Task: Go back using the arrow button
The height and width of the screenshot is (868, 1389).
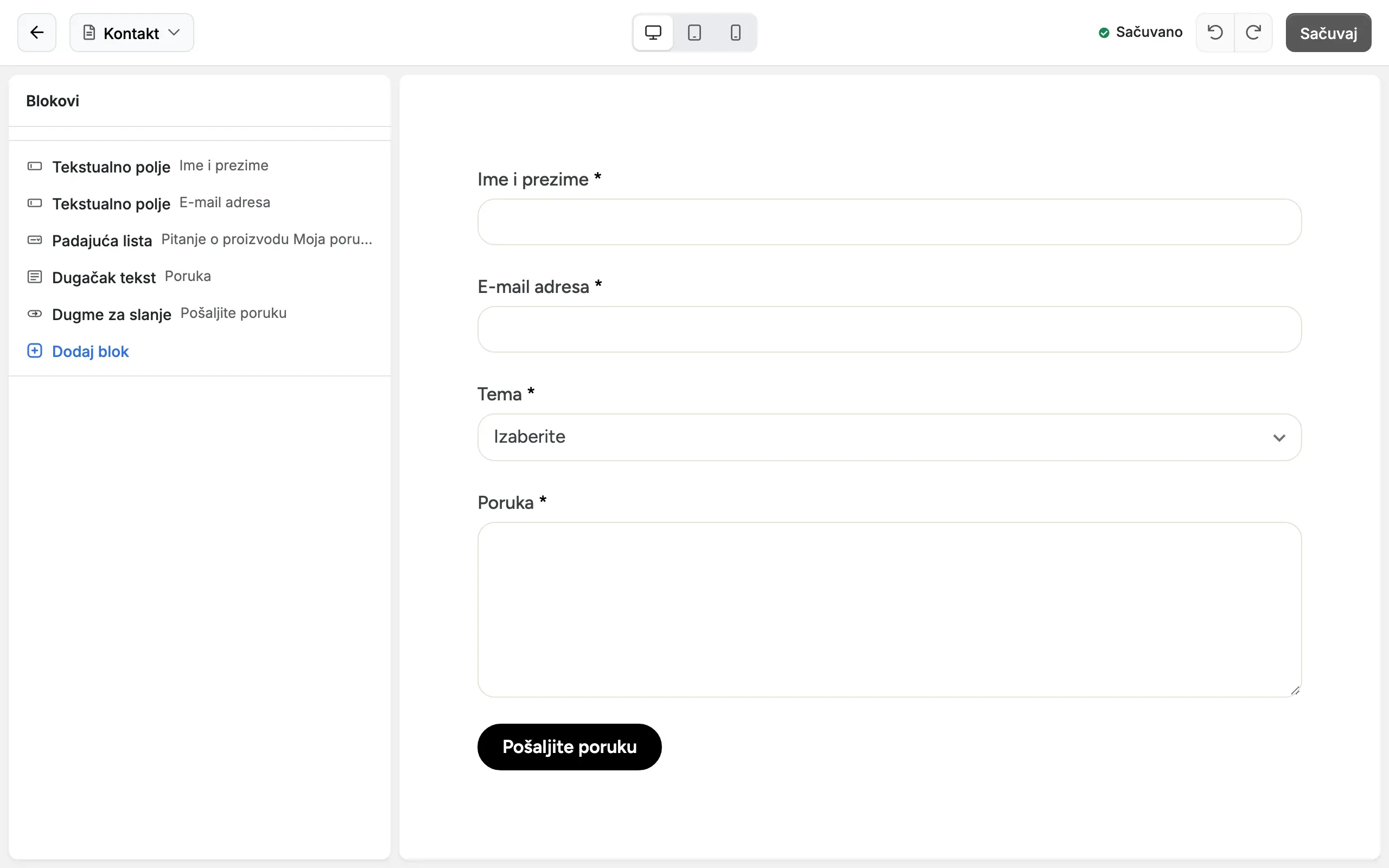Action: tap(37, 33)
